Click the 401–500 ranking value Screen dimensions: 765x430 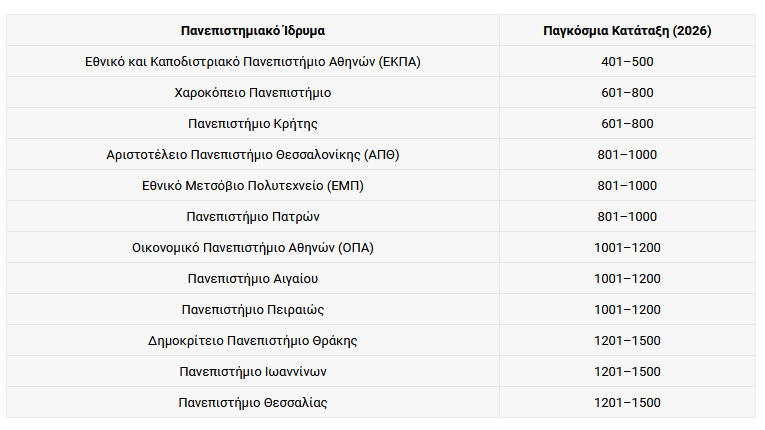627,61
